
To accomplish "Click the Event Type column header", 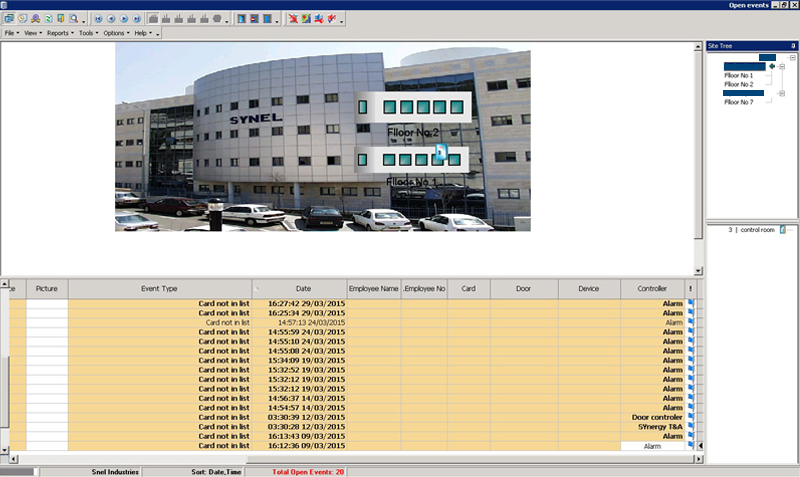I will (159, 288).
